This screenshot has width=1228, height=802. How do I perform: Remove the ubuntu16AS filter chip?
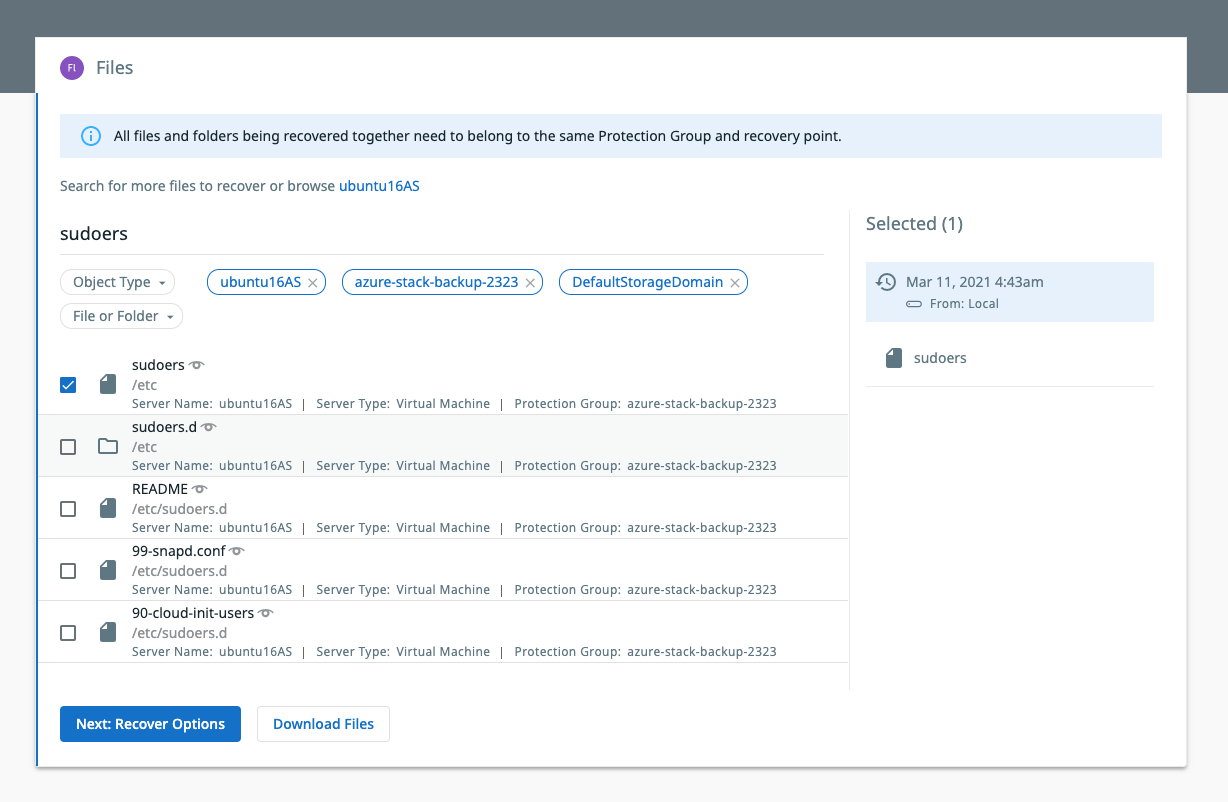313,283
